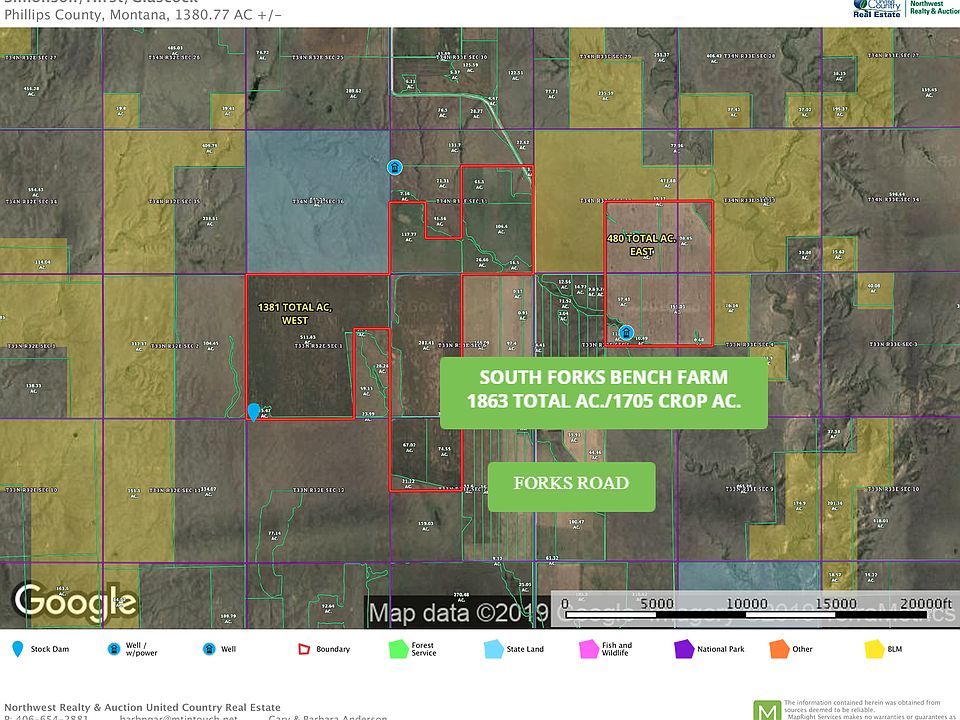Click the light blue State Land swatch
This screenshot has height=720, width=960.
(x=493, y=649)
